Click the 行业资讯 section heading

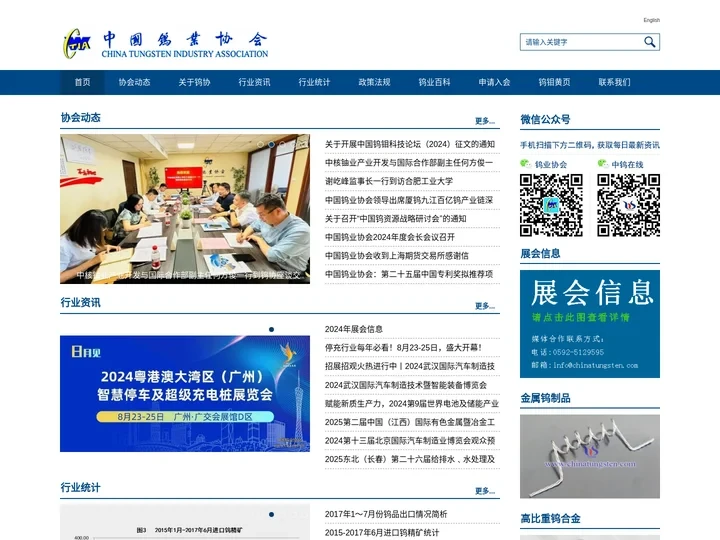[80, 303]
